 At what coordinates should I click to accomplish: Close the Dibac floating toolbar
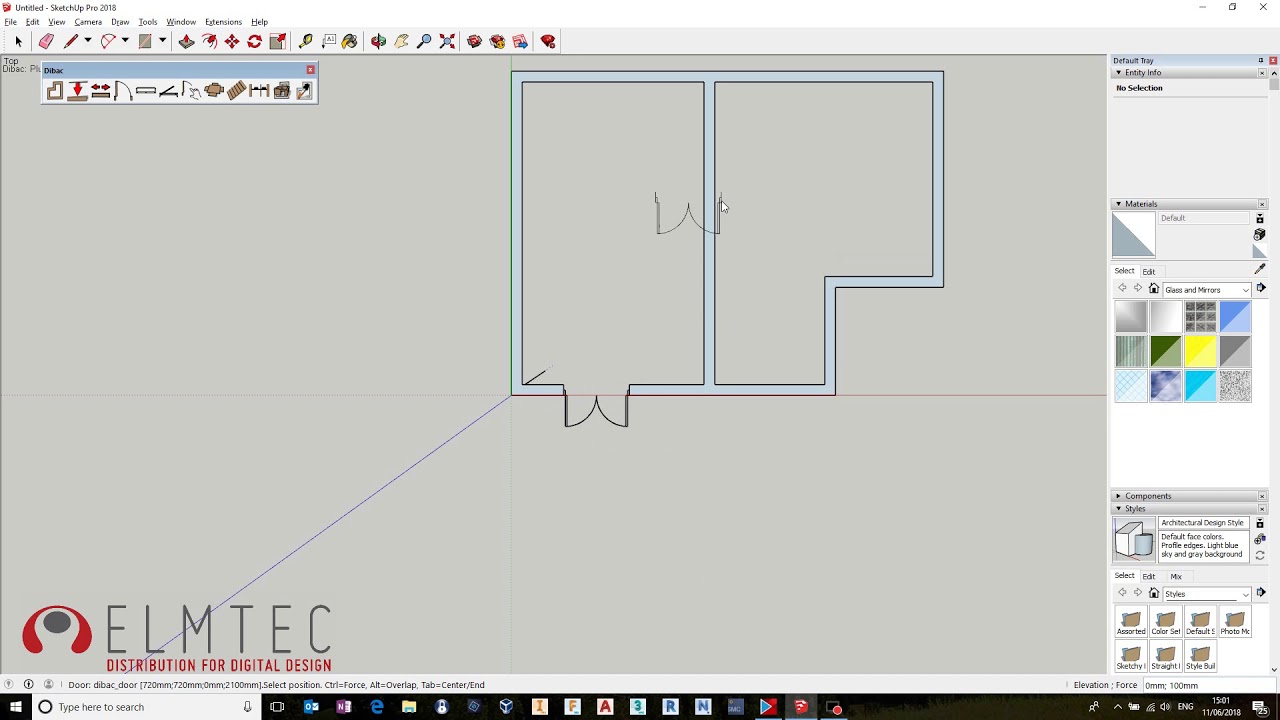coord(310,70)
